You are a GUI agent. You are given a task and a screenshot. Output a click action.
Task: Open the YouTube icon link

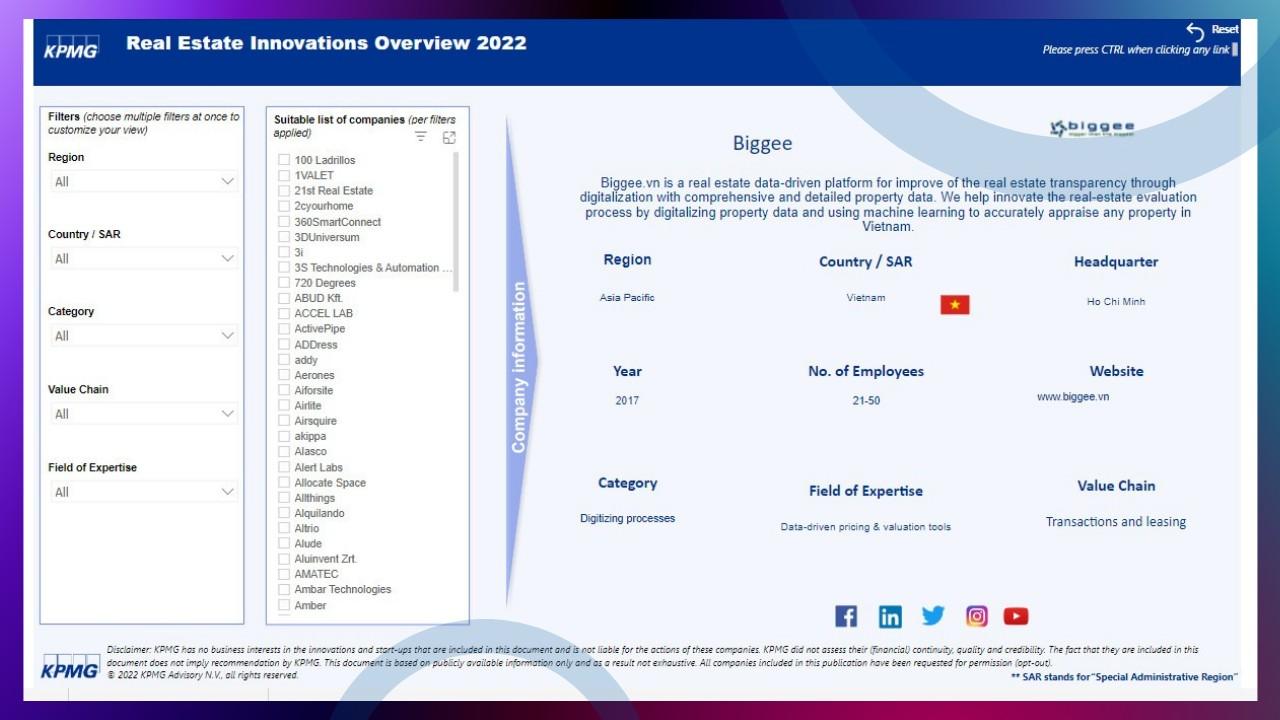click(x=1016, y=616)
